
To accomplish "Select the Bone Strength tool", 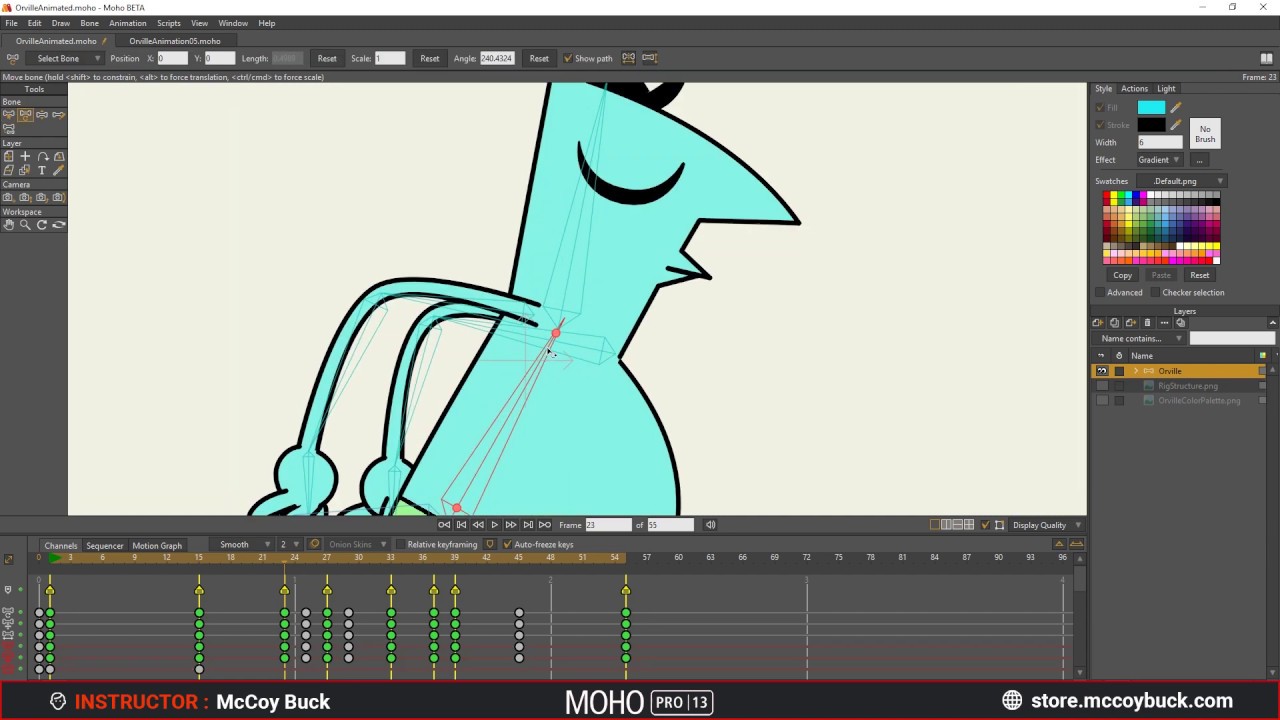I will tap(9, 129).
